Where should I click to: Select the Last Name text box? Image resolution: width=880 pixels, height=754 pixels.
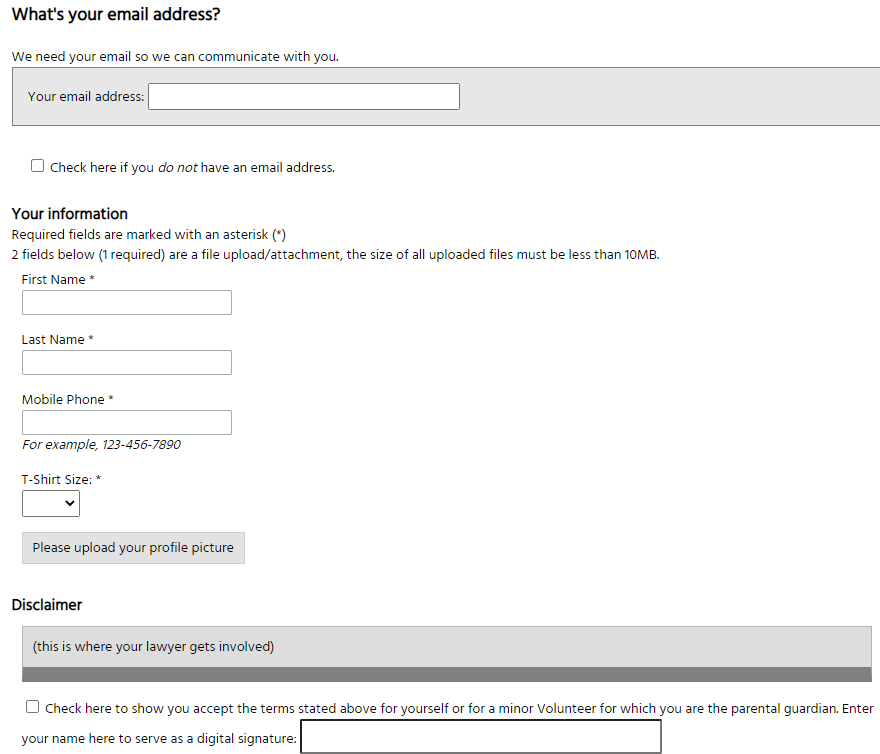pos(127,363)
